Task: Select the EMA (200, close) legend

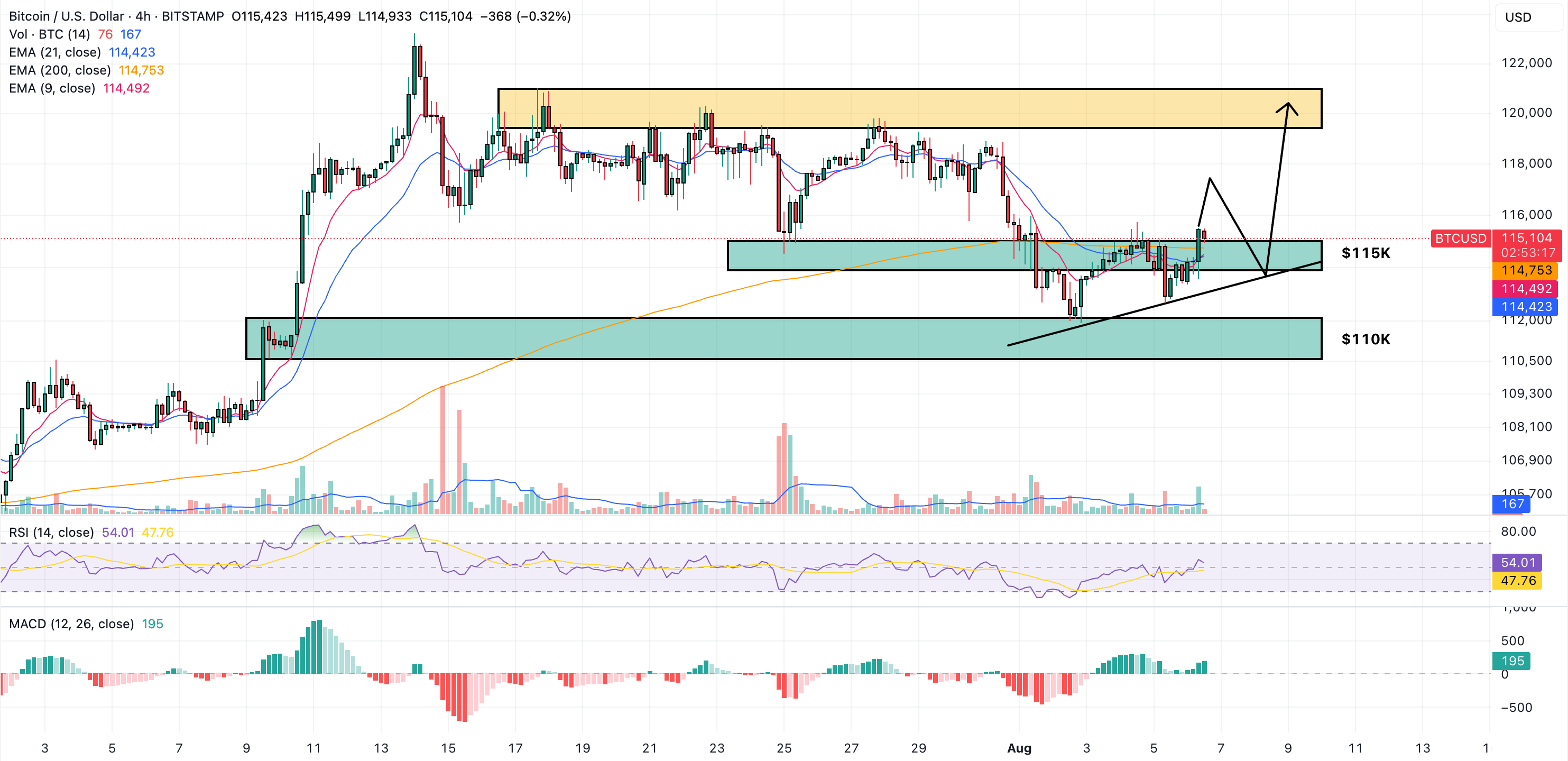Action: 60,71
